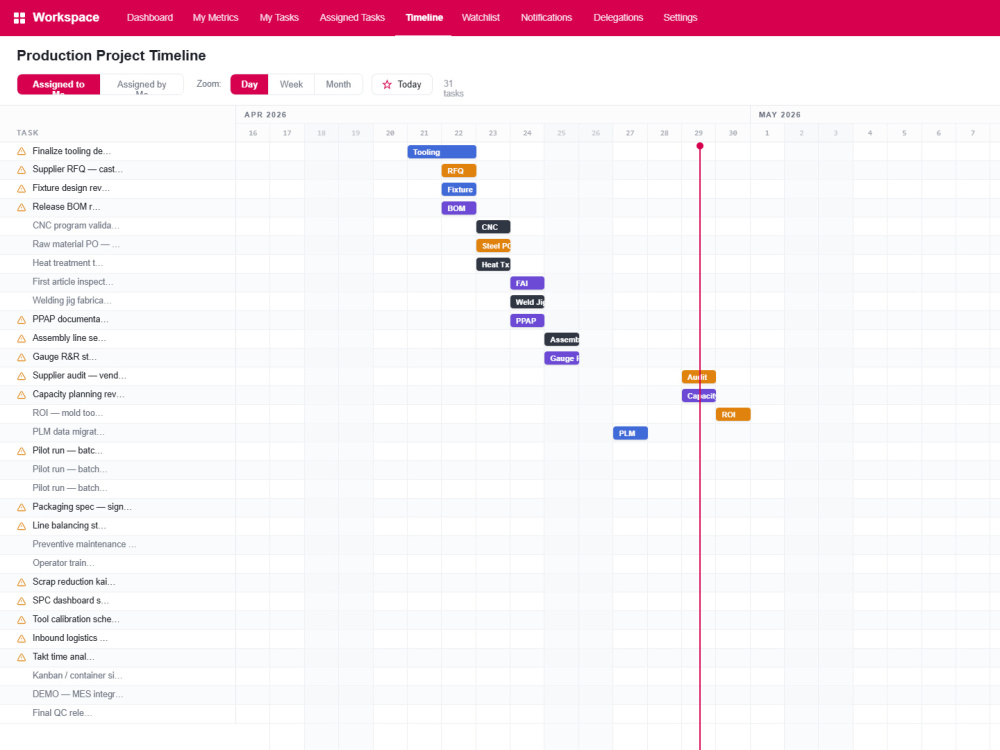Click the purple PPAP gantt bar

pos(527,321)
